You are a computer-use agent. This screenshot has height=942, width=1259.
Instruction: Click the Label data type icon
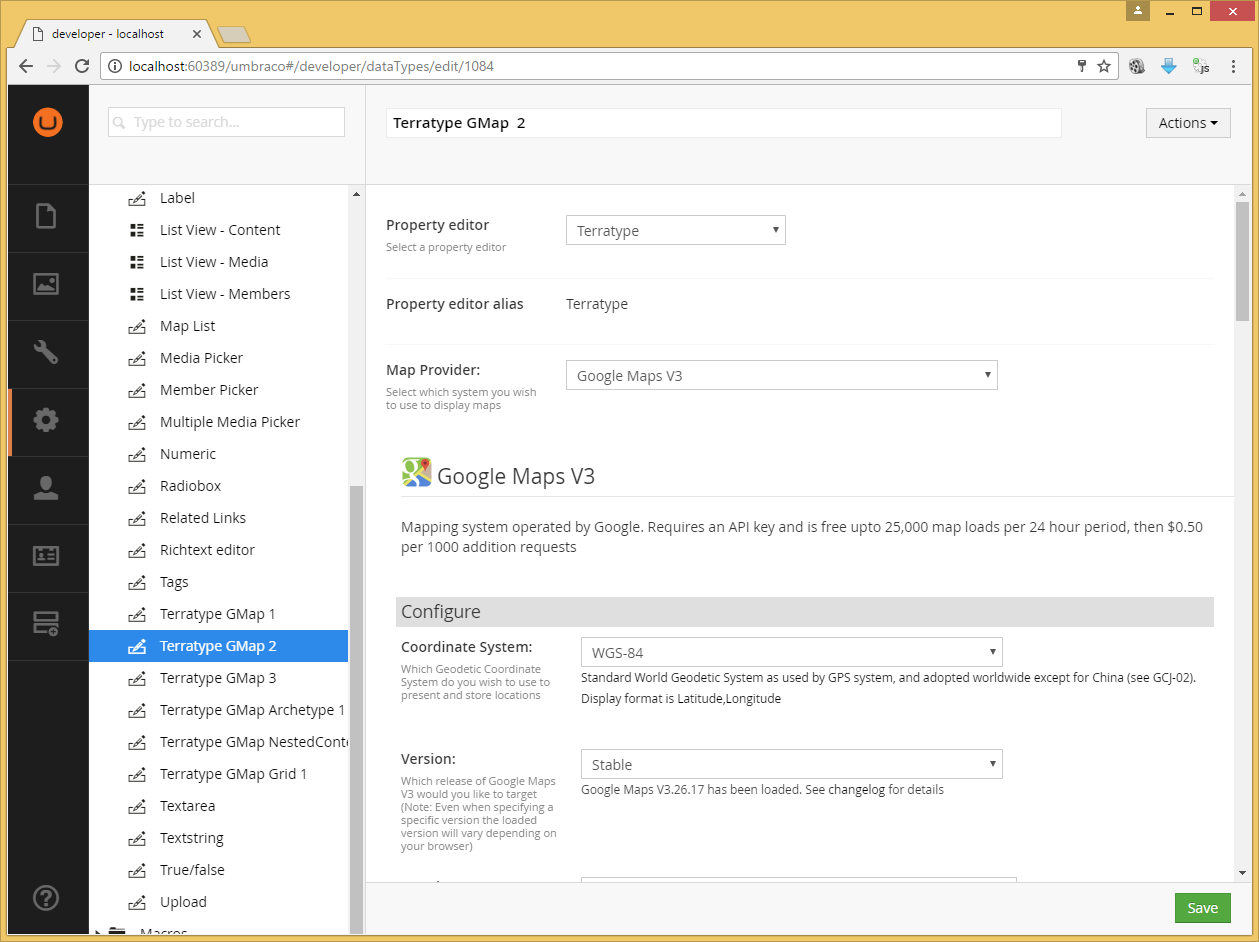pos(137,198)
